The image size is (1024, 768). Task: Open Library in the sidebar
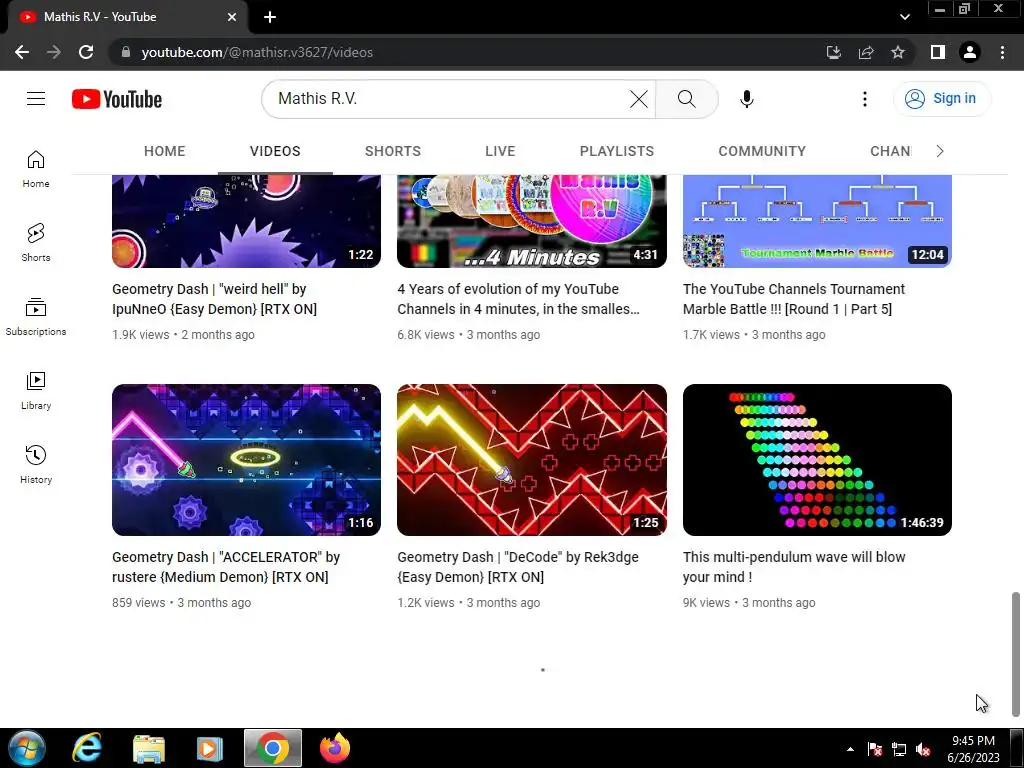[36, 391]
